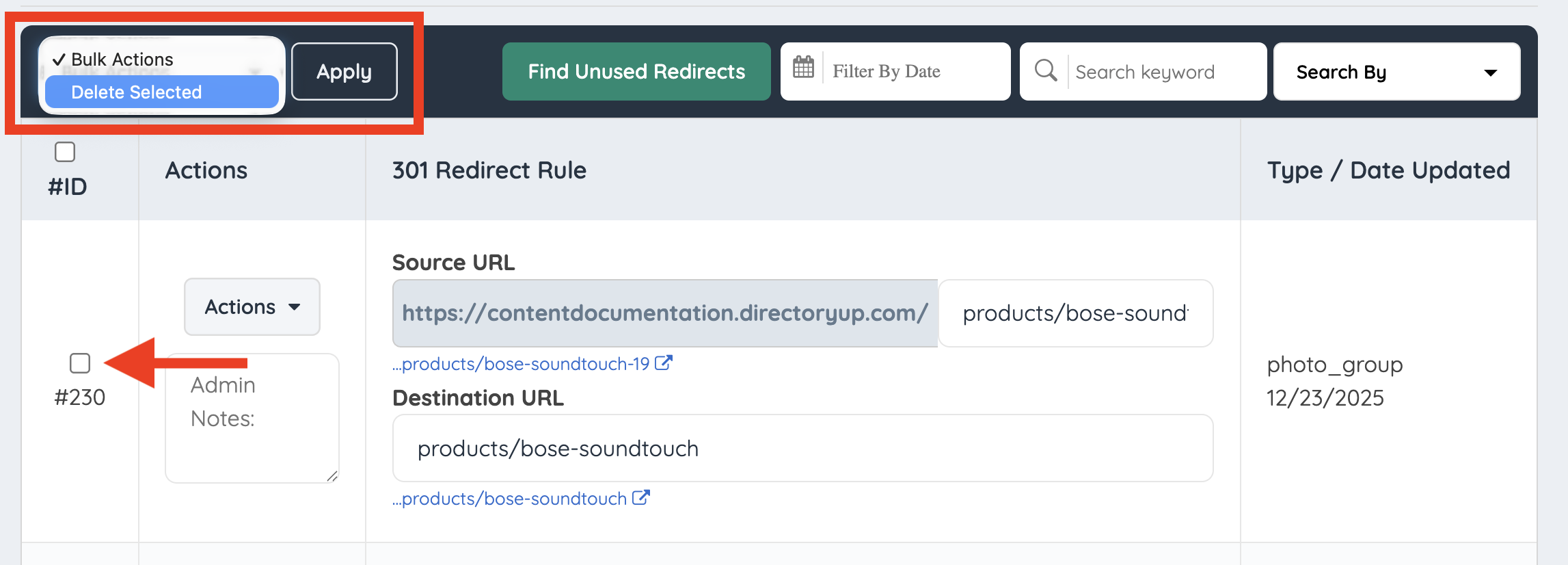1568x565 pixels.
Task: Click external link icon beside destination bose-soundtouch link
Action: 640,498
